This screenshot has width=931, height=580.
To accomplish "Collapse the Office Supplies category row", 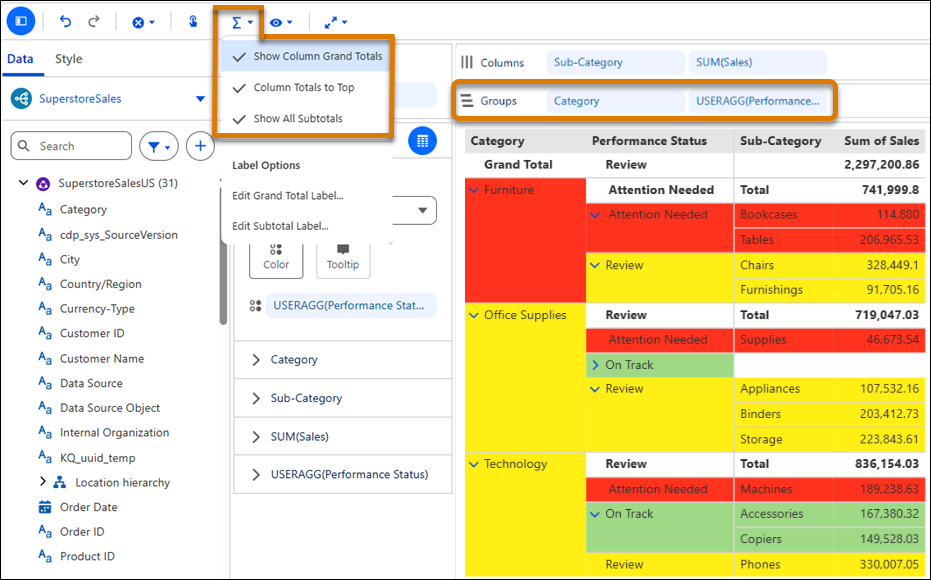I will (x=474, y=315).
